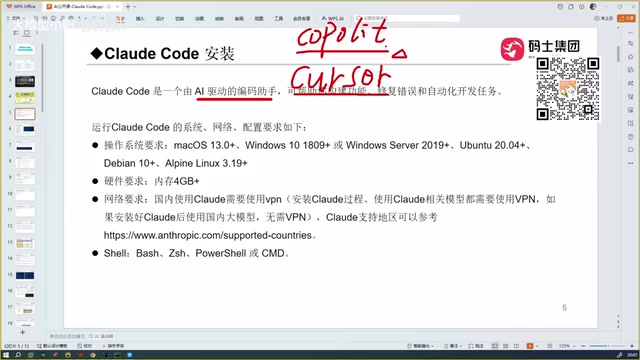Open 智能美化 smart beautify dropdown
The height and width of the screenshot is (360, 640).
[x=420, y=346]
